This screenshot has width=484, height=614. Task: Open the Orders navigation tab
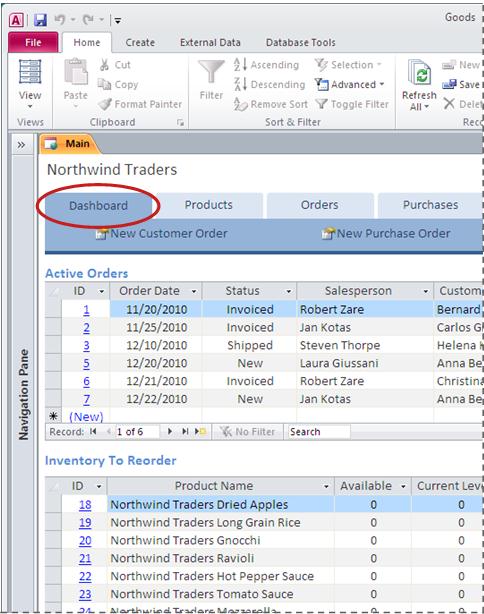pos(319,205)
